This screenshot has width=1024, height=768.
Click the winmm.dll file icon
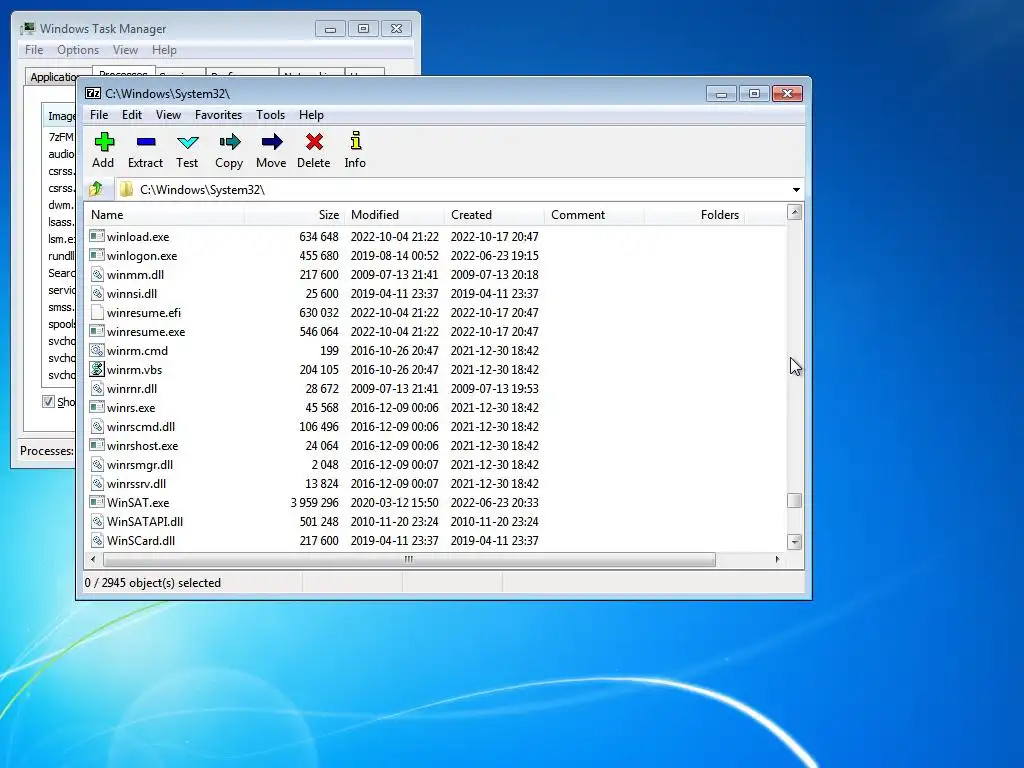point(97,274)
